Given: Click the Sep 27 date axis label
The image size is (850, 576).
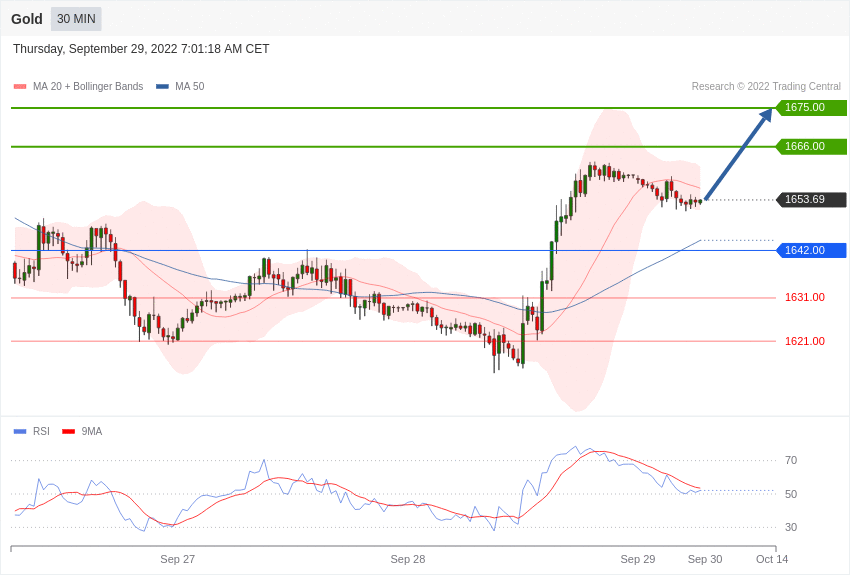Looking at the screenshot, I should pos(177,559).
